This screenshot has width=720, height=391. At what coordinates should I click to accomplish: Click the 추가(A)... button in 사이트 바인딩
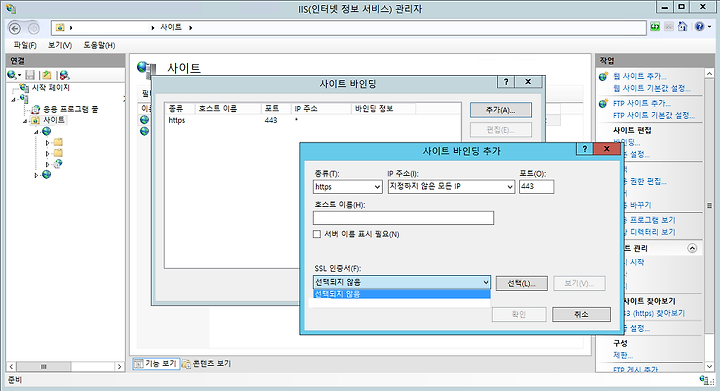click(501, 110)
